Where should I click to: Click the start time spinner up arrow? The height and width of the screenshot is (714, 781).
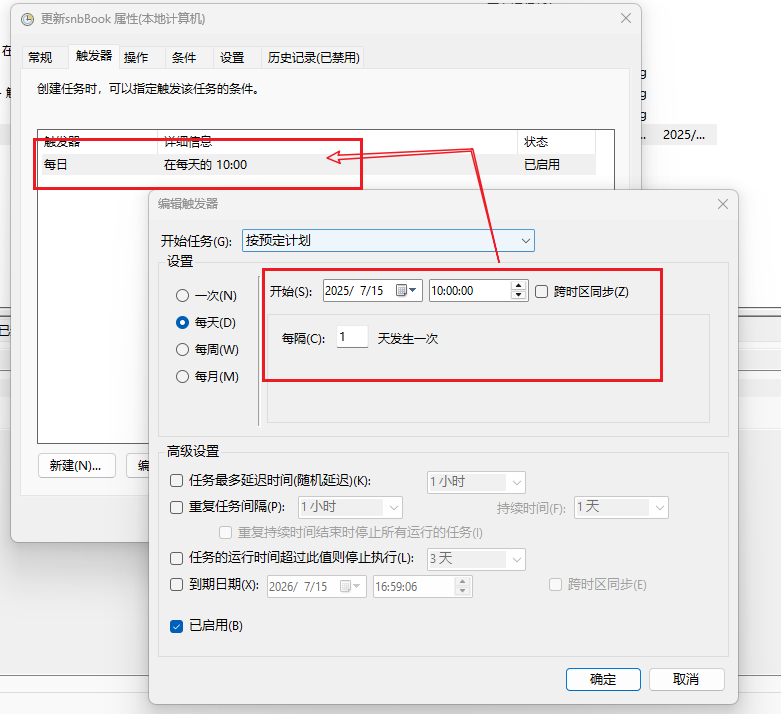click(518, 286)
